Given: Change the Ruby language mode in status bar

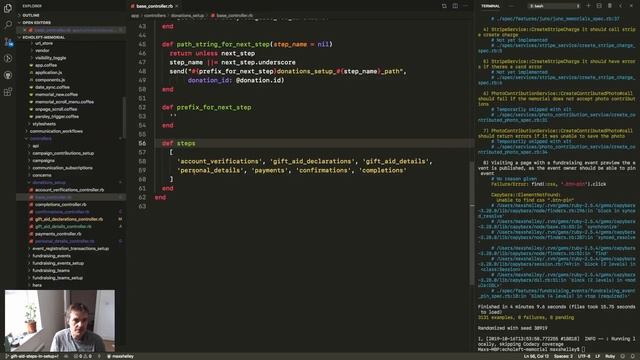Looking at the screenshot, I should pos(610,356).
